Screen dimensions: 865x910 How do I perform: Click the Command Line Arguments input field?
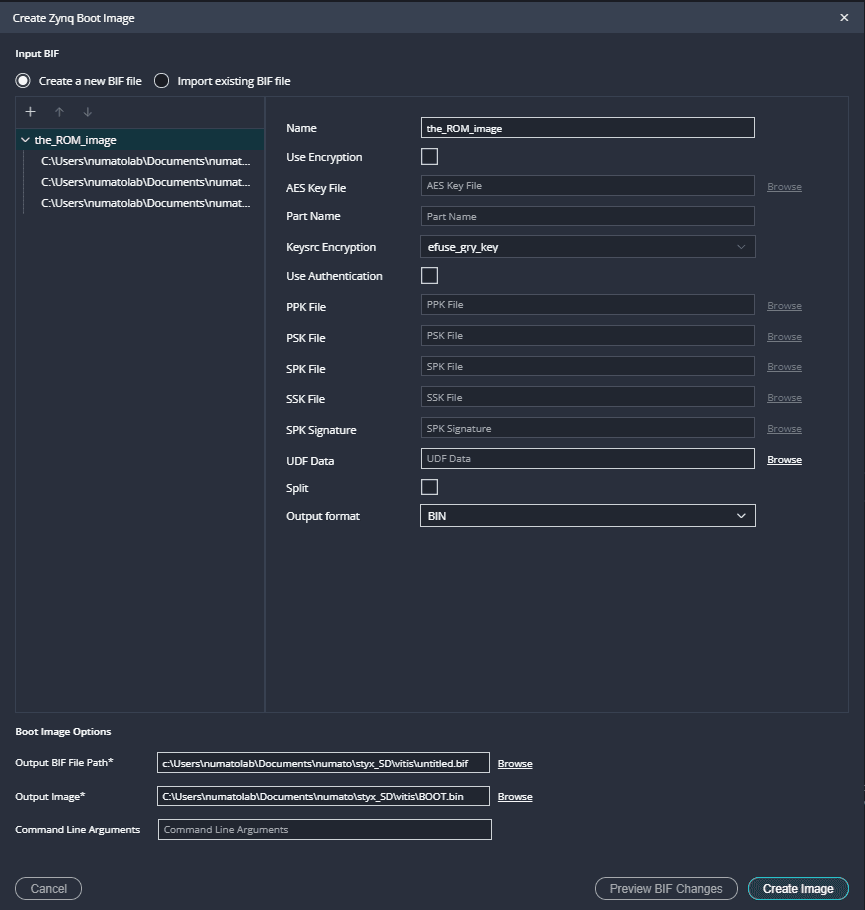point(324,830)
